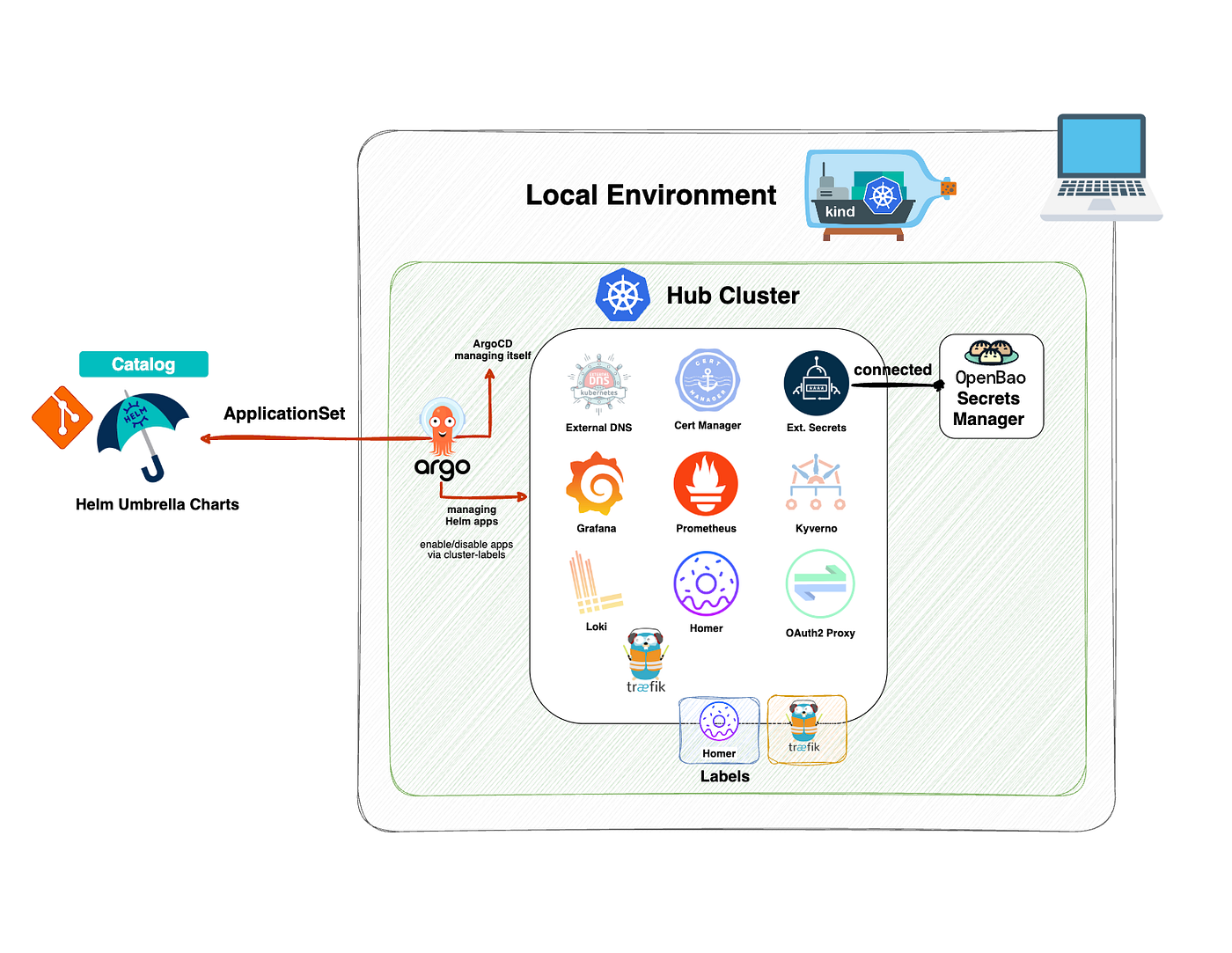Screen dimensions: 1232x953
Task: Click the OpenBao dumplings icon
Action: pyautogui.click(x=991, y=352)
